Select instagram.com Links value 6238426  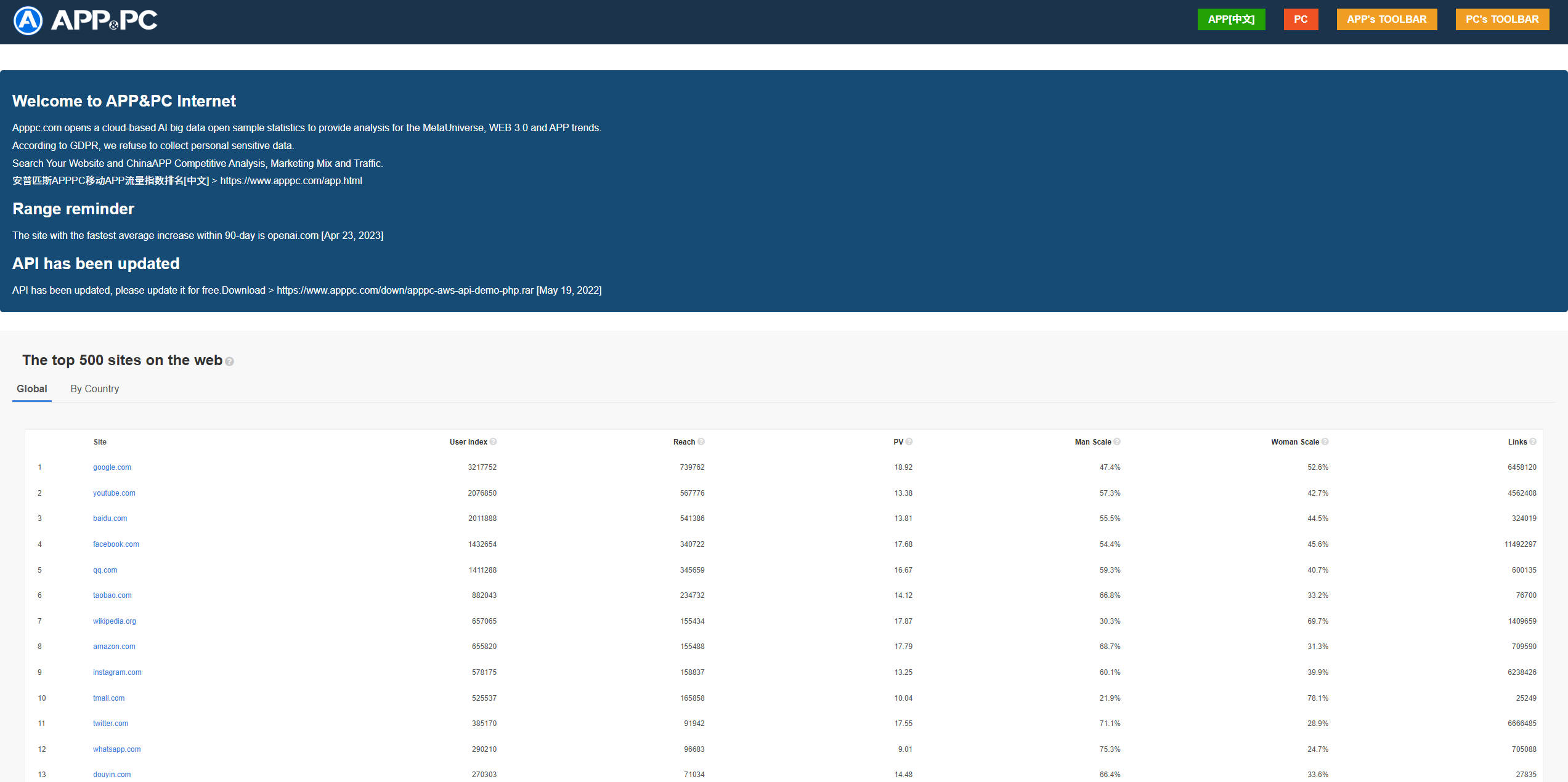[1522, 672]
